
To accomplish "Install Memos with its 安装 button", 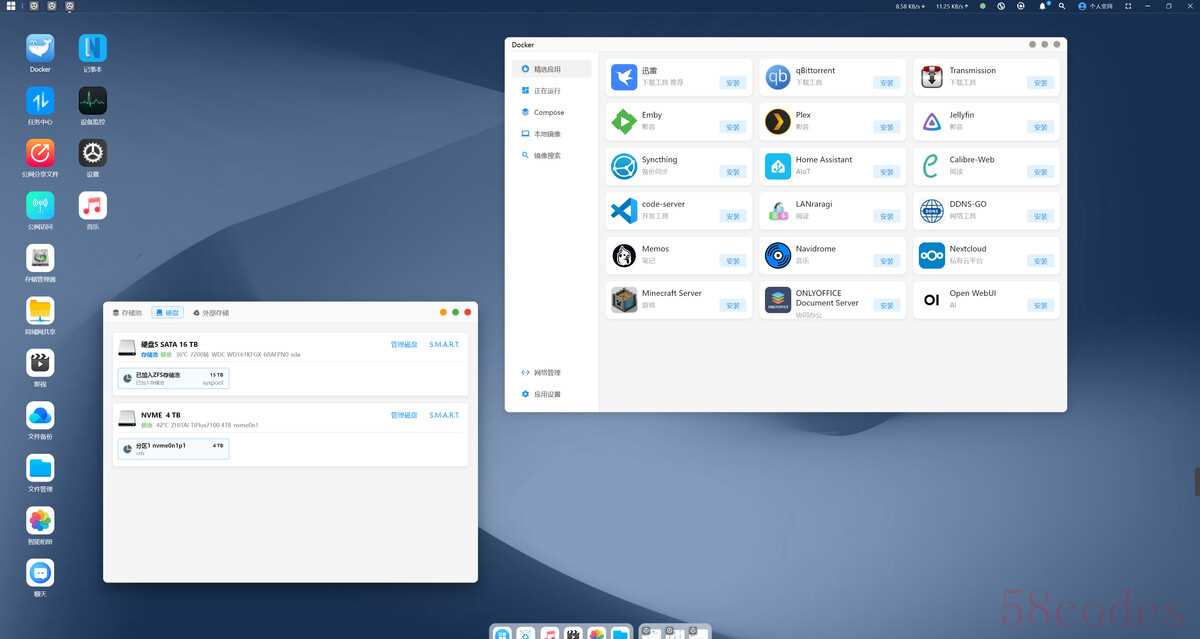I will [733, 261].
